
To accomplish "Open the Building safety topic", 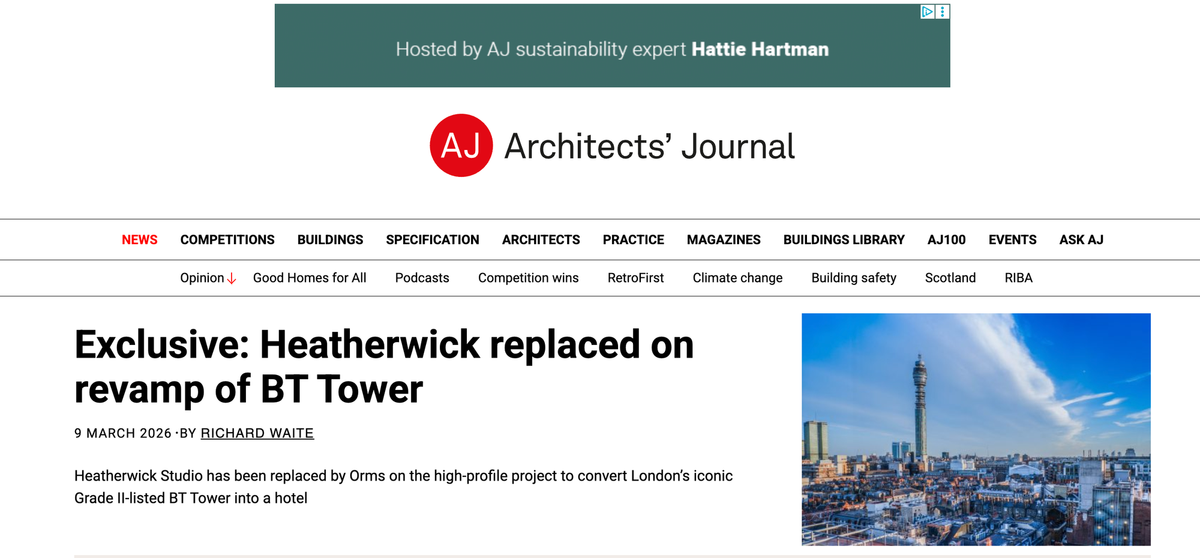I will click(x=854, y=278).
